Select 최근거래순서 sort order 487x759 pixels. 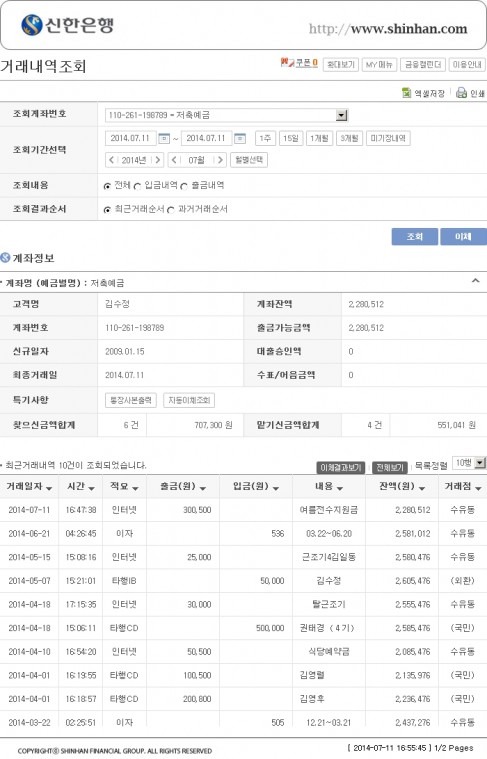107,210
